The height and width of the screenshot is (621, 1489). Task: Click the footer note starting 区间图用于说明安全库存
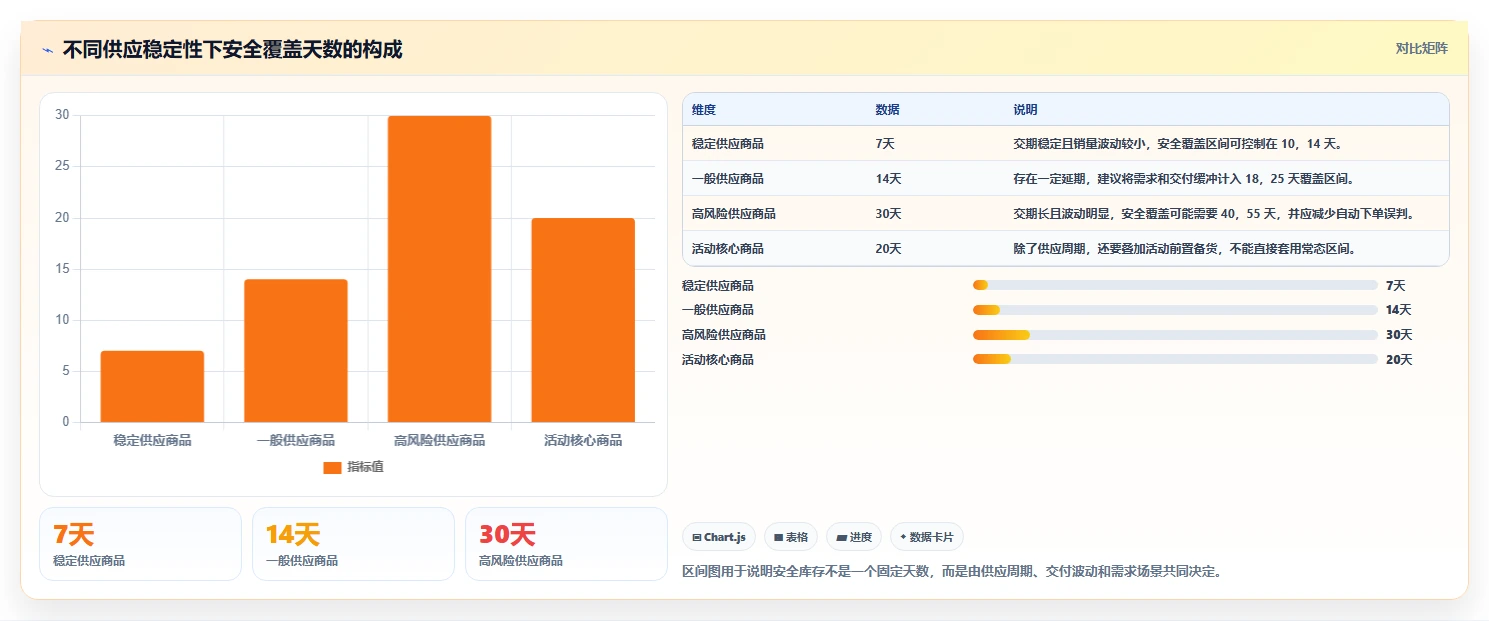(952, 572)
